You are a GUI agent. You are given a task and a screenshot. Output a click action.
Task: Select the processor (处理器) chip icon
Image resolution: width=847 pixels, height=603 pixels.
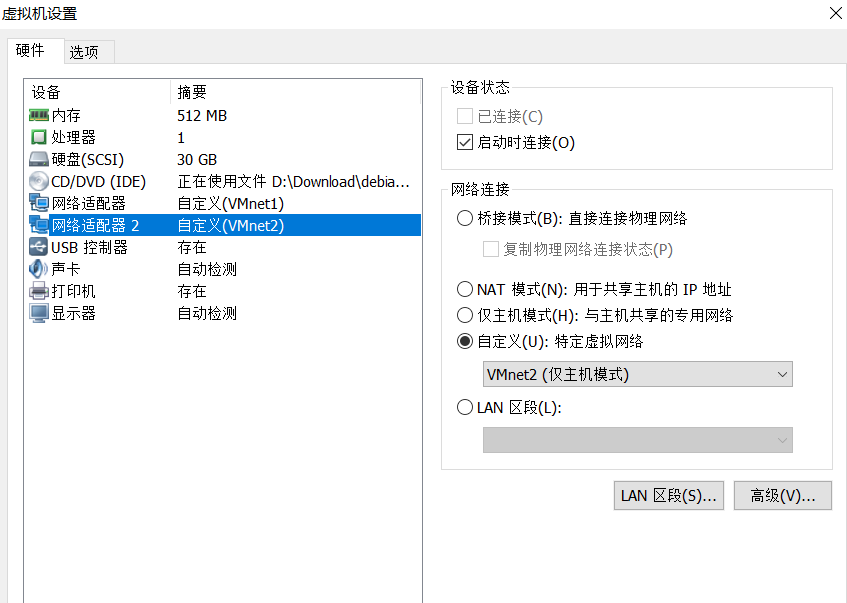[x=39, y=138]
